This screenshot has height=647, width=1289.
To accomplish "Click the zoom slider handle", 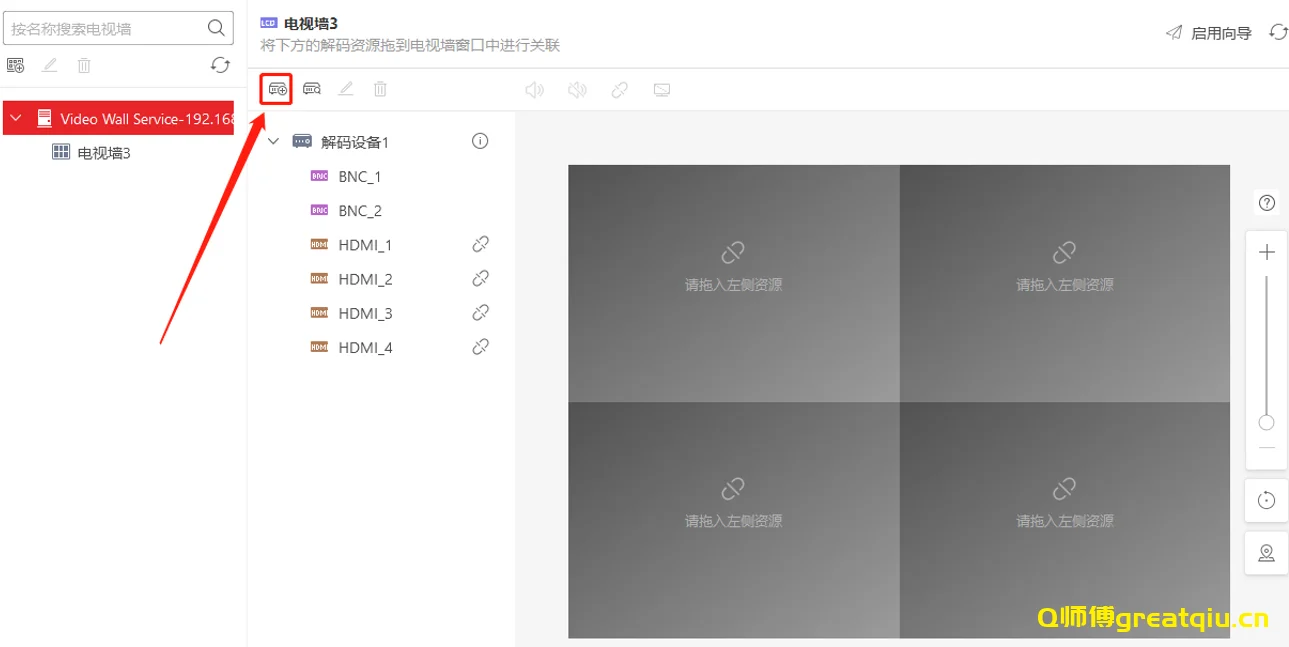I will coord(1266,423).
